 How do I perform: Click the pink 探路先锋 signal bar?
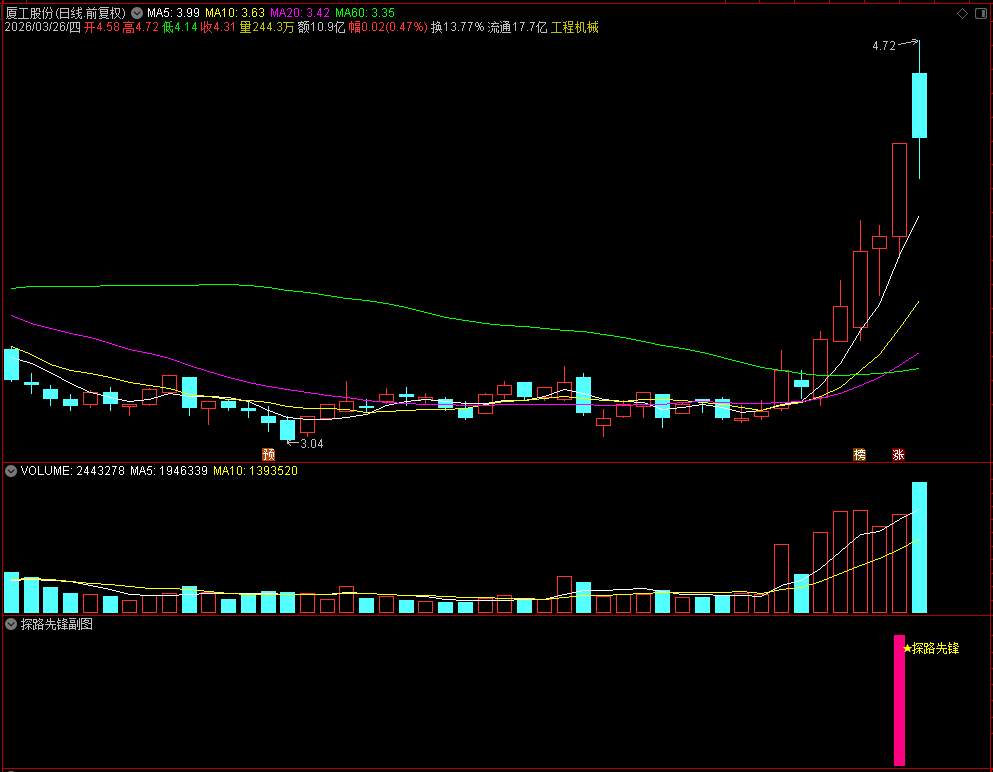899,700
